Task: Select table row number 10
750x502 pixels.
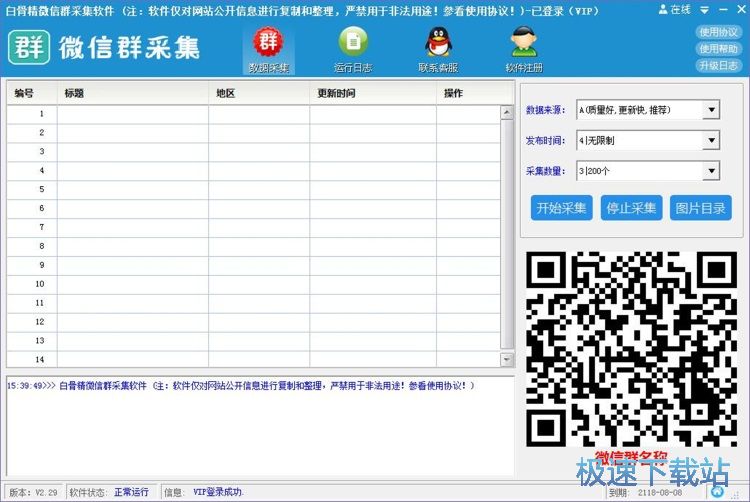Action: point(254,284)
